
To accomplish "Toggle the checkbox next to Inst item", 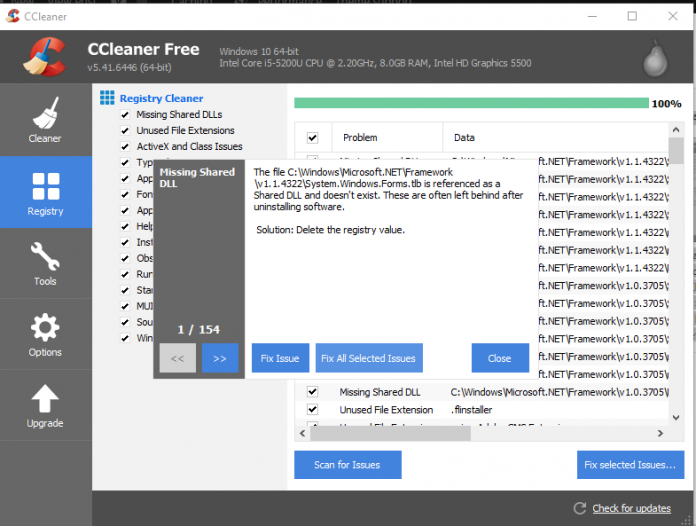I will [x=125, y=243].
